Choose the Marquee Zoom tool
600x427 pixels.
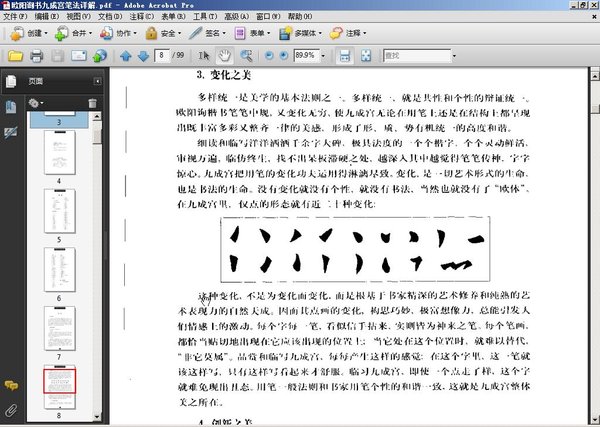pyautogui.click(x=246, y=56)
